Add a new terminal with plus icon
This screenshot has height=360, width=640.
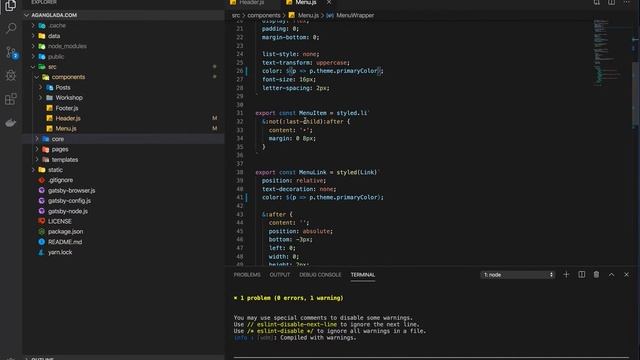(x=566, y=275)
